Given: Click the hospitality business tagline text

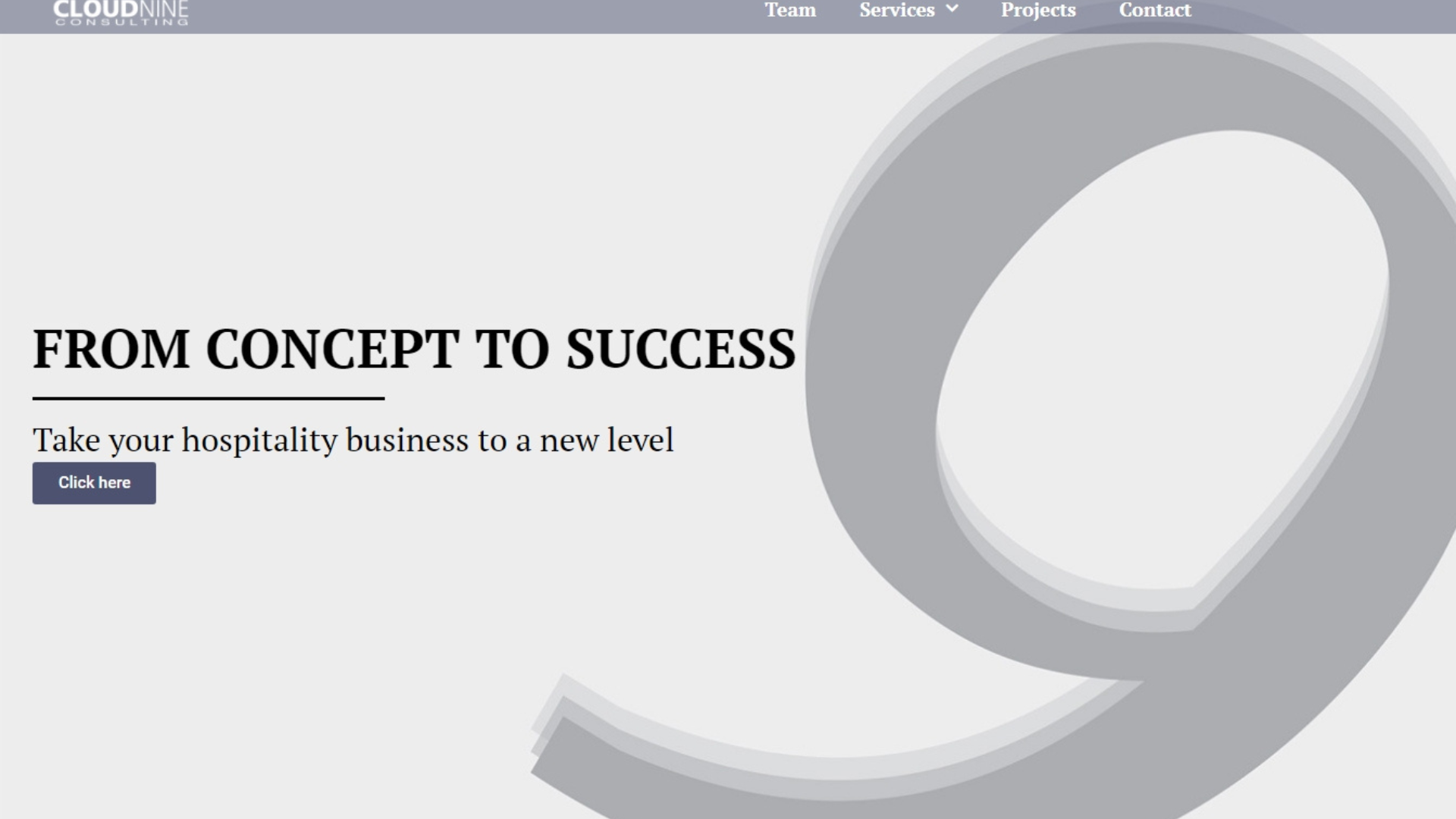Looking at the screenshot, I should (x=353, y=441).
